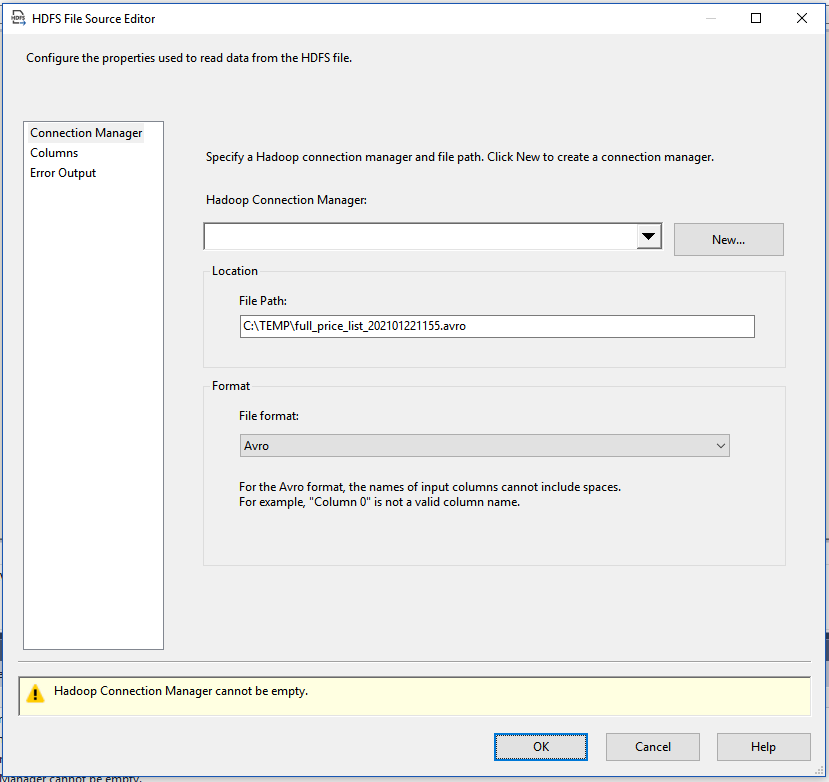The width and height of the screenshot is (829, 782).
Task: Click the New... connection manager button
Action: pos(728,240)
